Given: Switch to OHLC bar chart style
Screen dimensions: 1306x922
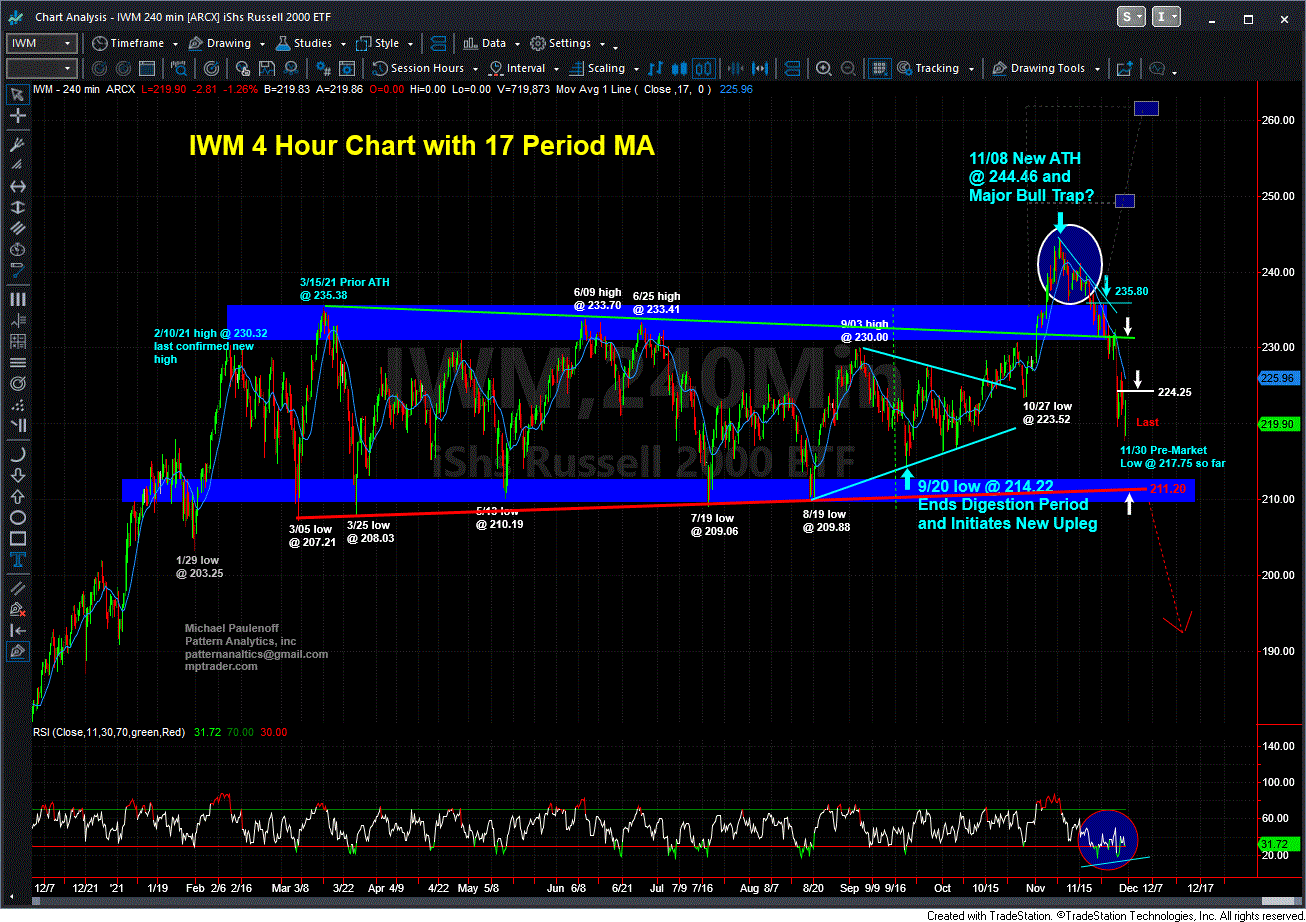Looking at the screenshot, I should pyautogui.click(x=656, y=69).
